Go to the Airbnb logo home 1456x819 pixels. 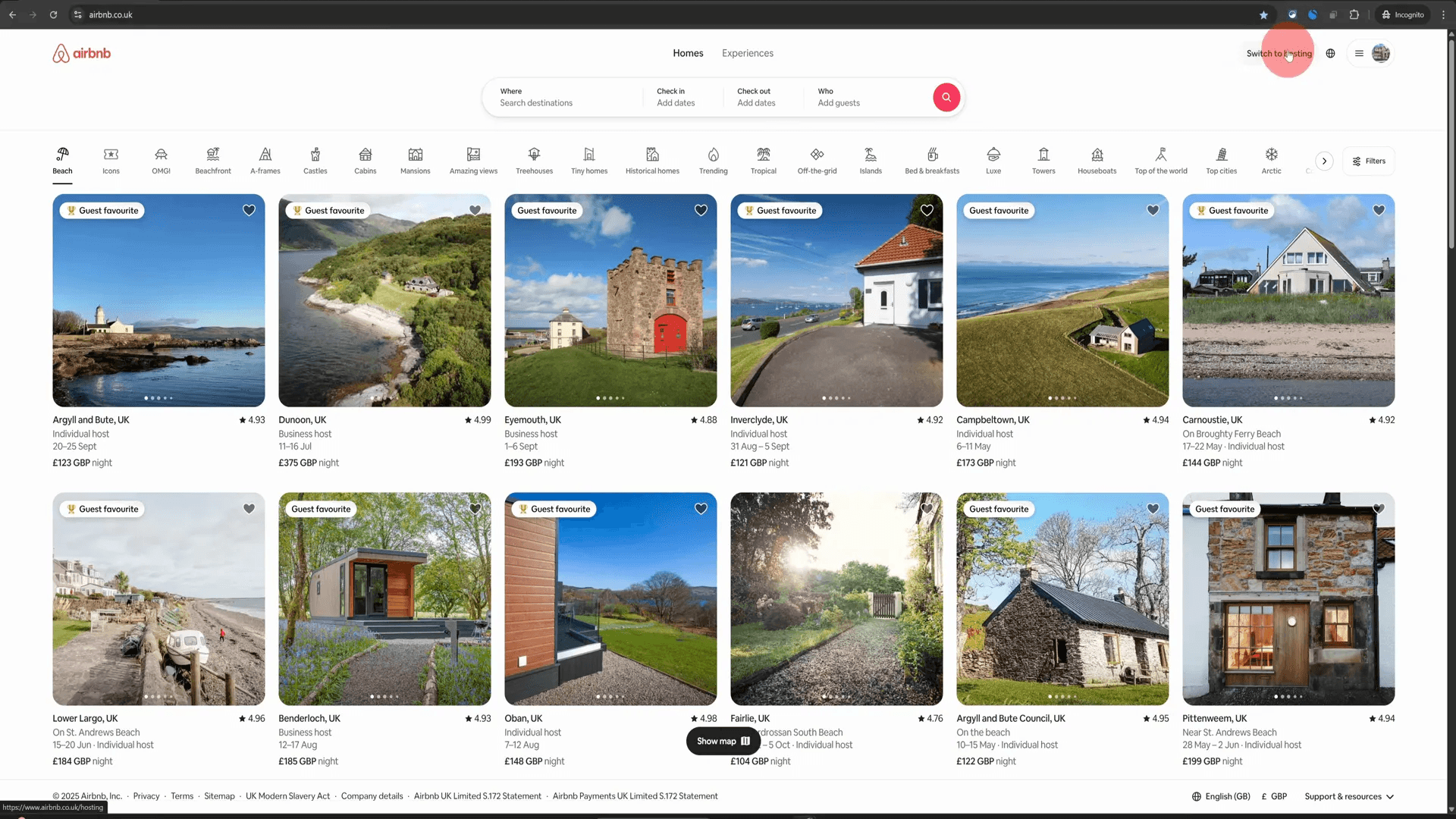[82, 53]
